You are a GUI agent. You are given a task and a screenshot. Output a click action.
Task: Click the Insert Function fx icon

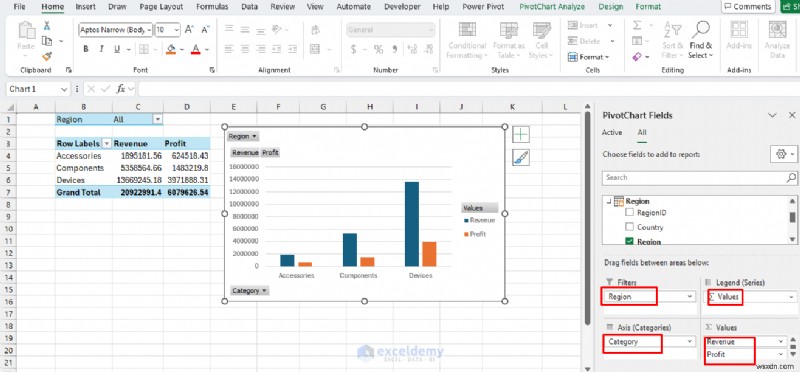[x=121, y=89]
